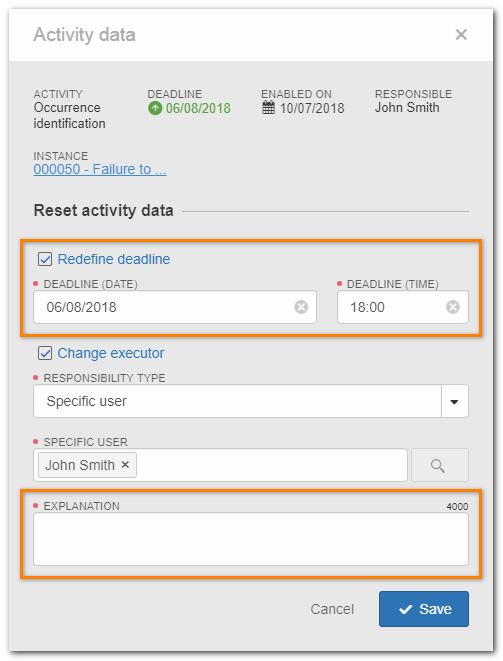Click the Redefine deadline label
The image size is (503, 661).
point(114,259)
